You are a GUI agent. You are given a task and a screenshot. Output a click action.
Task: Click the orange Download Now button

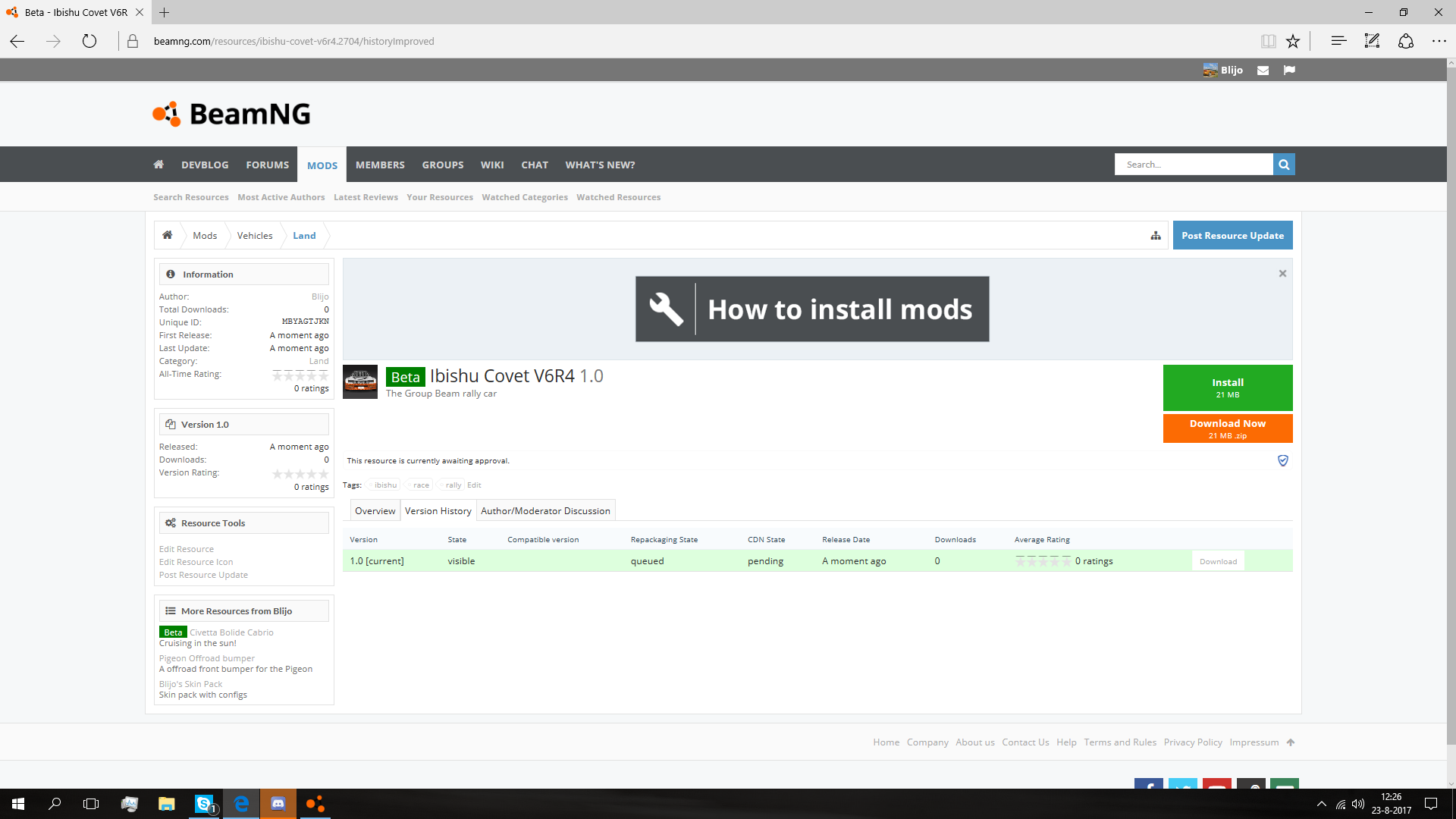coord(1228,428)
